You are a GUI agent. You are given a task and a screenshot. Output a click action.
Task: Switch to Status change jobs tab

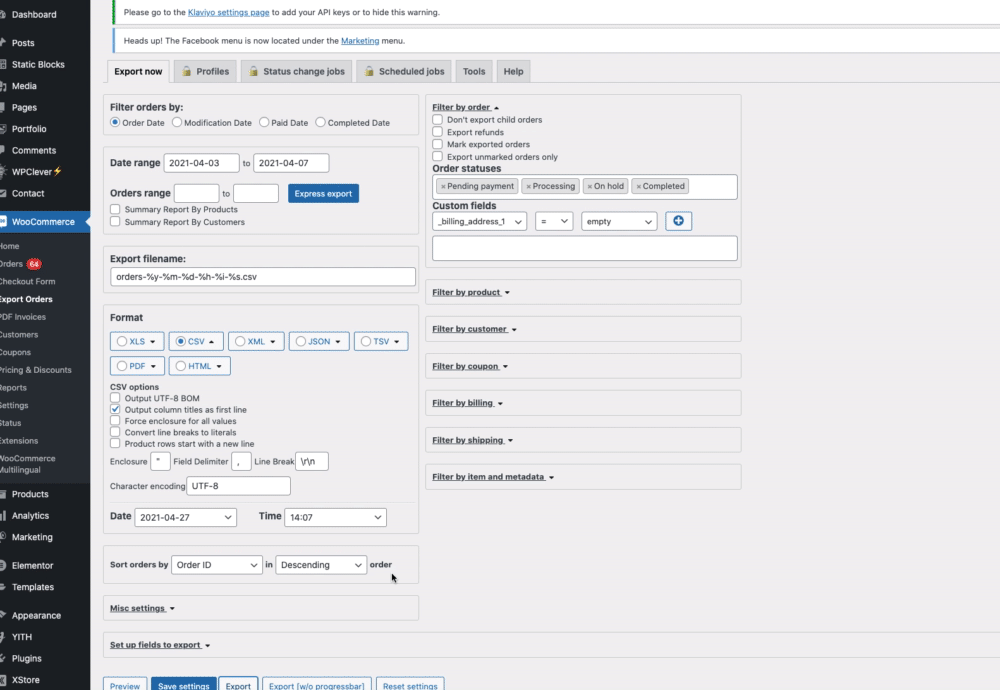point(297,71)
